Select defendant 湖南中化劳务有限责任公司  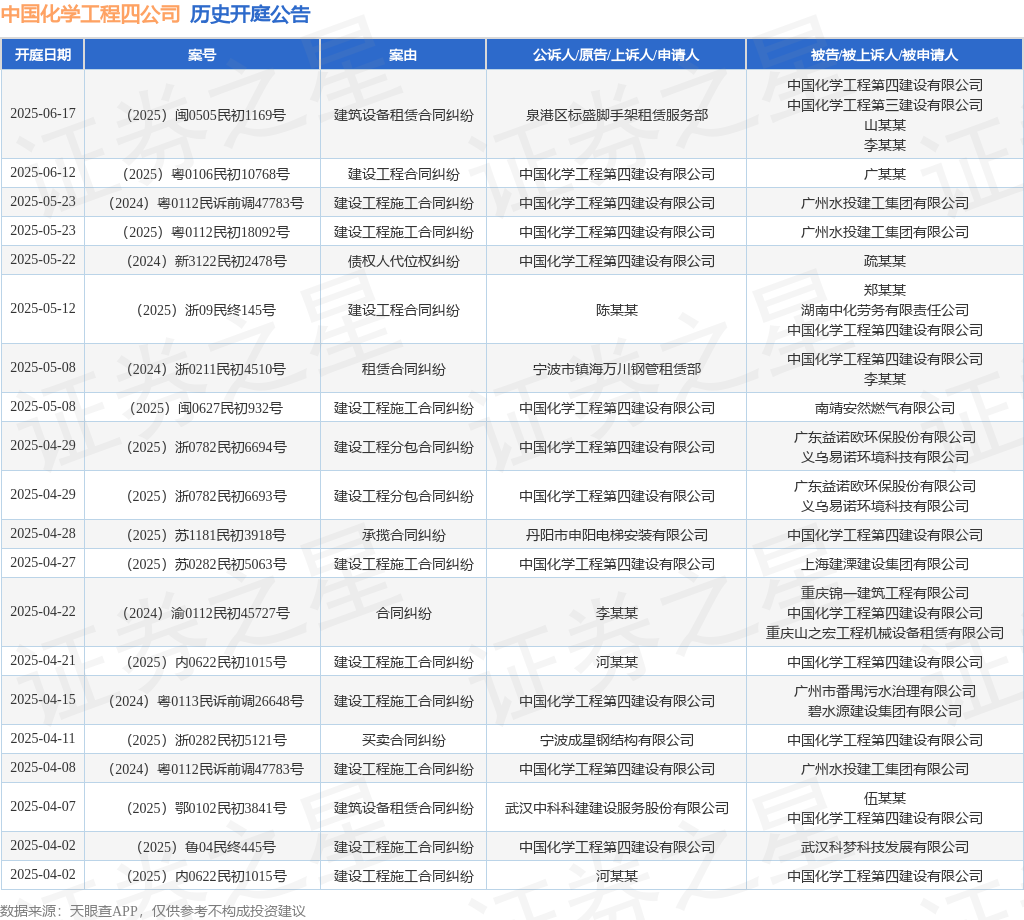[885, 309]
